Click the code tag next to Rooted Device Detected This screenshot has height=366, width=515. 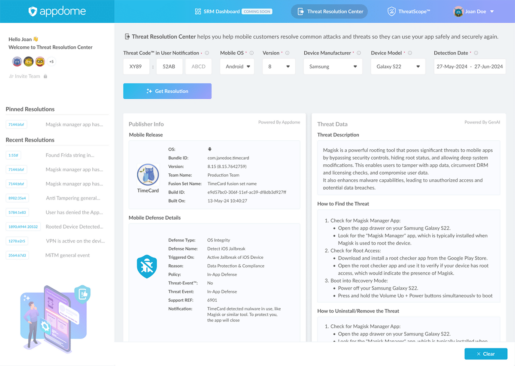click(23, 227)
